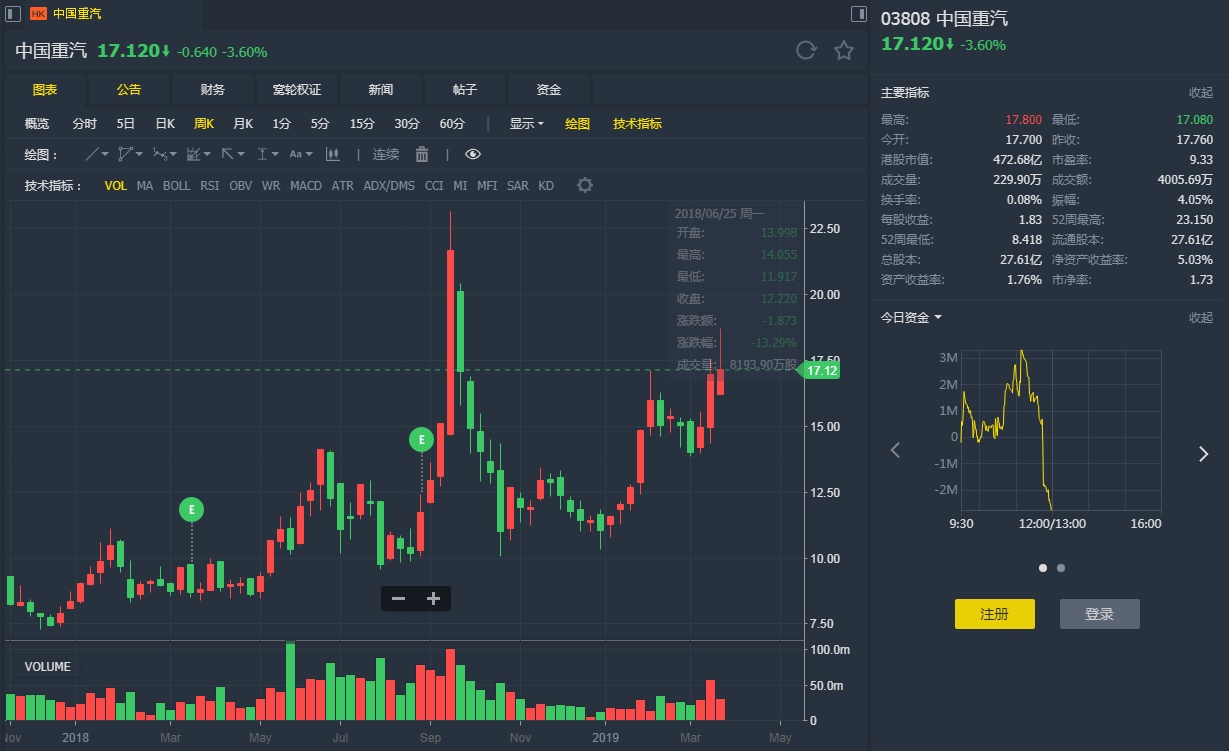
Task: Refresh the stock quote data
Action: click(x=806, y=51)
